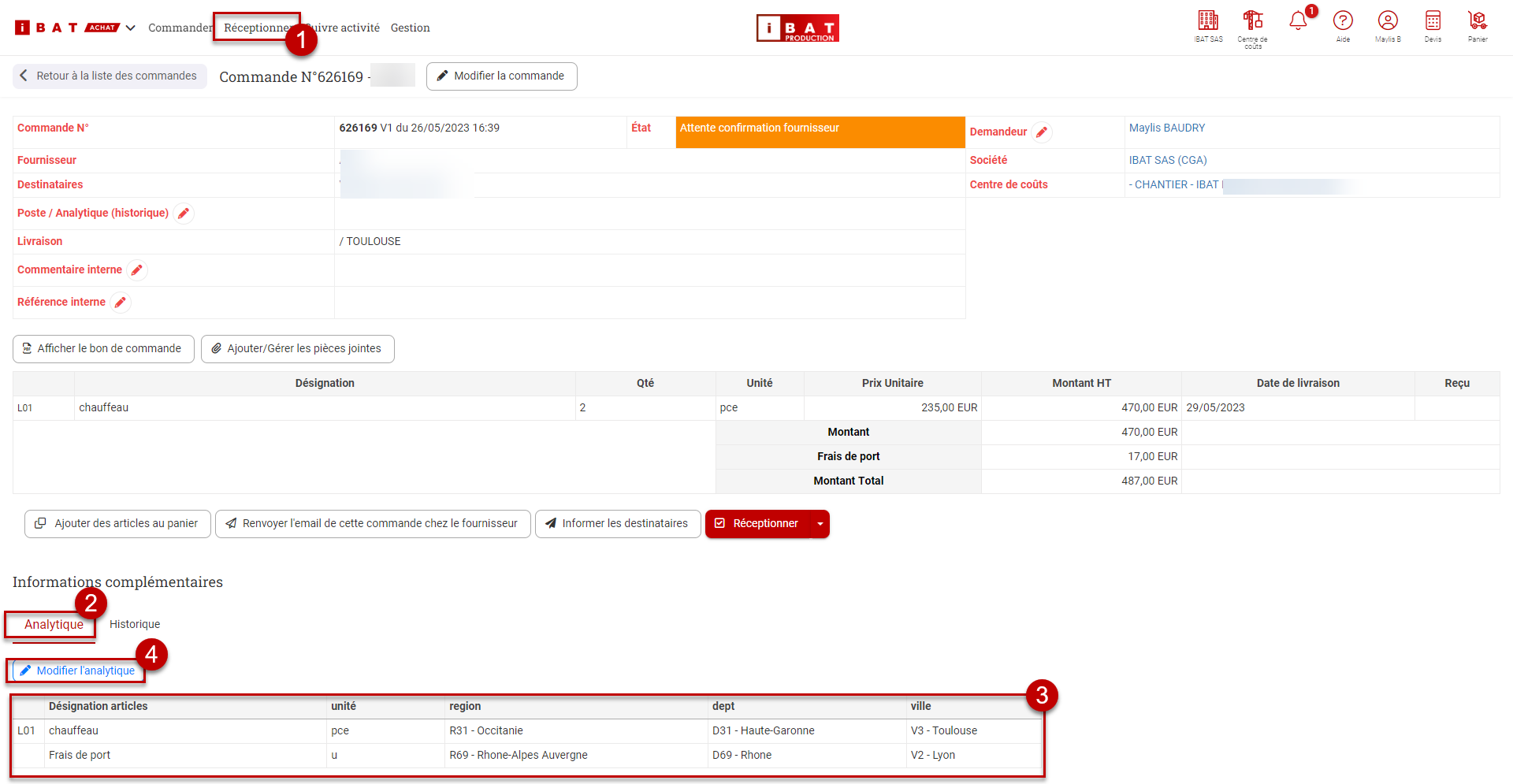Click the Aide help icon
The height and width of the screenshot is (784, 1513).
pyautogui.click(x=1343, y=21)
